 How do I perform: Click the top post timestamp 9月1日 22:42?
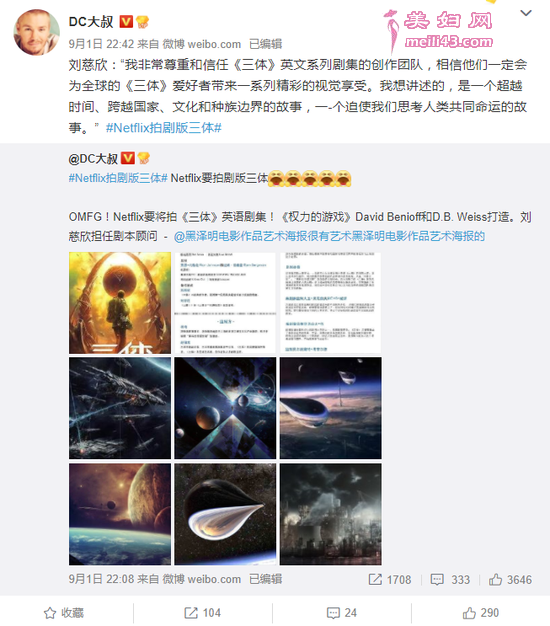click(101, 44)
